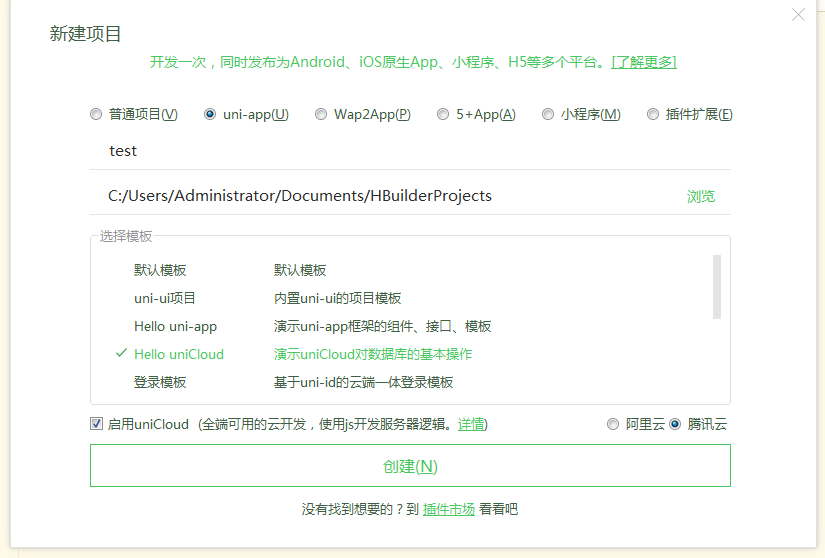825x558 pixels.
Task: Choose the 小程序 project type
Action: tap(548, 114)
